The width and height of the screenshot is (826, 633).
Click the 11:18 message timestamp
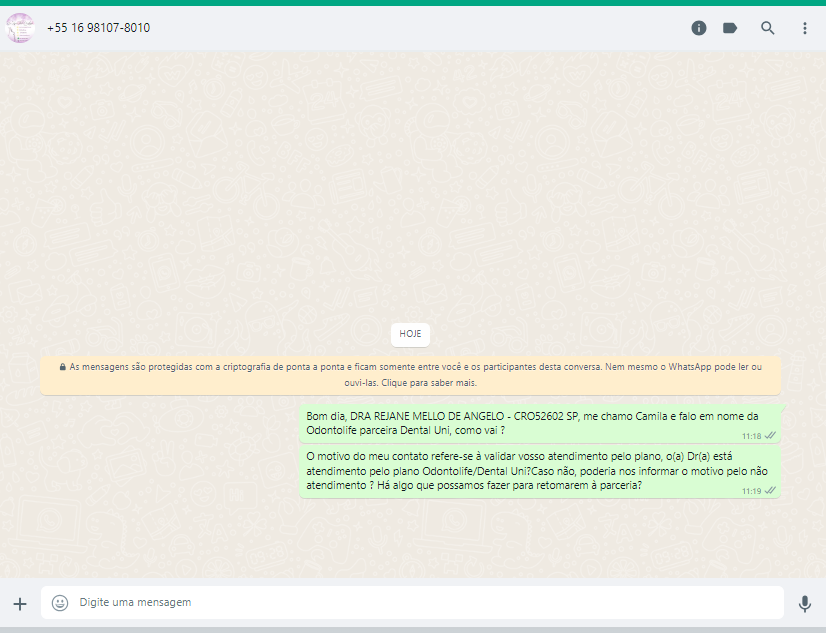tap(751, 436)
